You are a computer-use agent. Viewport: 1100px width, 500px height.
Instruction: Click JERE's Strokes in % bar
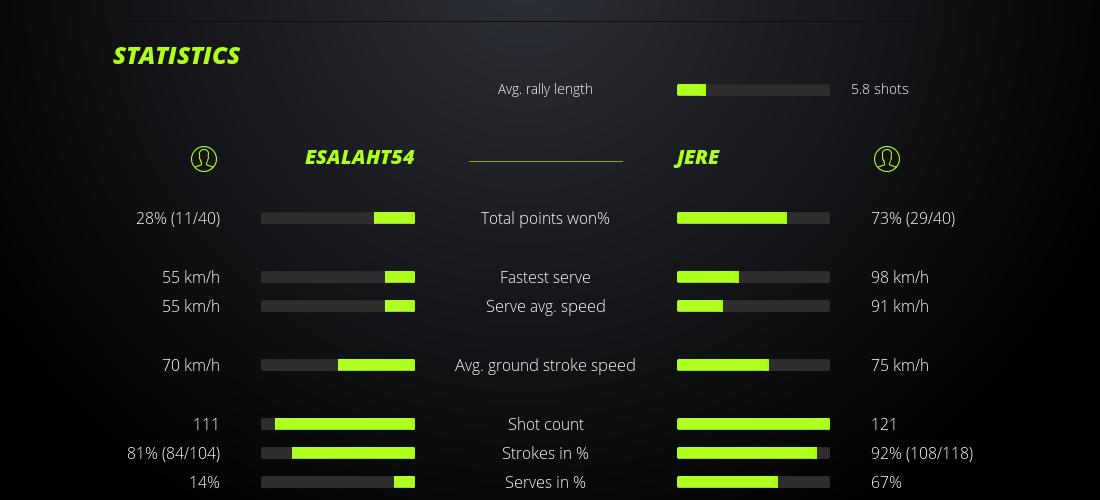tap(753, 453)
